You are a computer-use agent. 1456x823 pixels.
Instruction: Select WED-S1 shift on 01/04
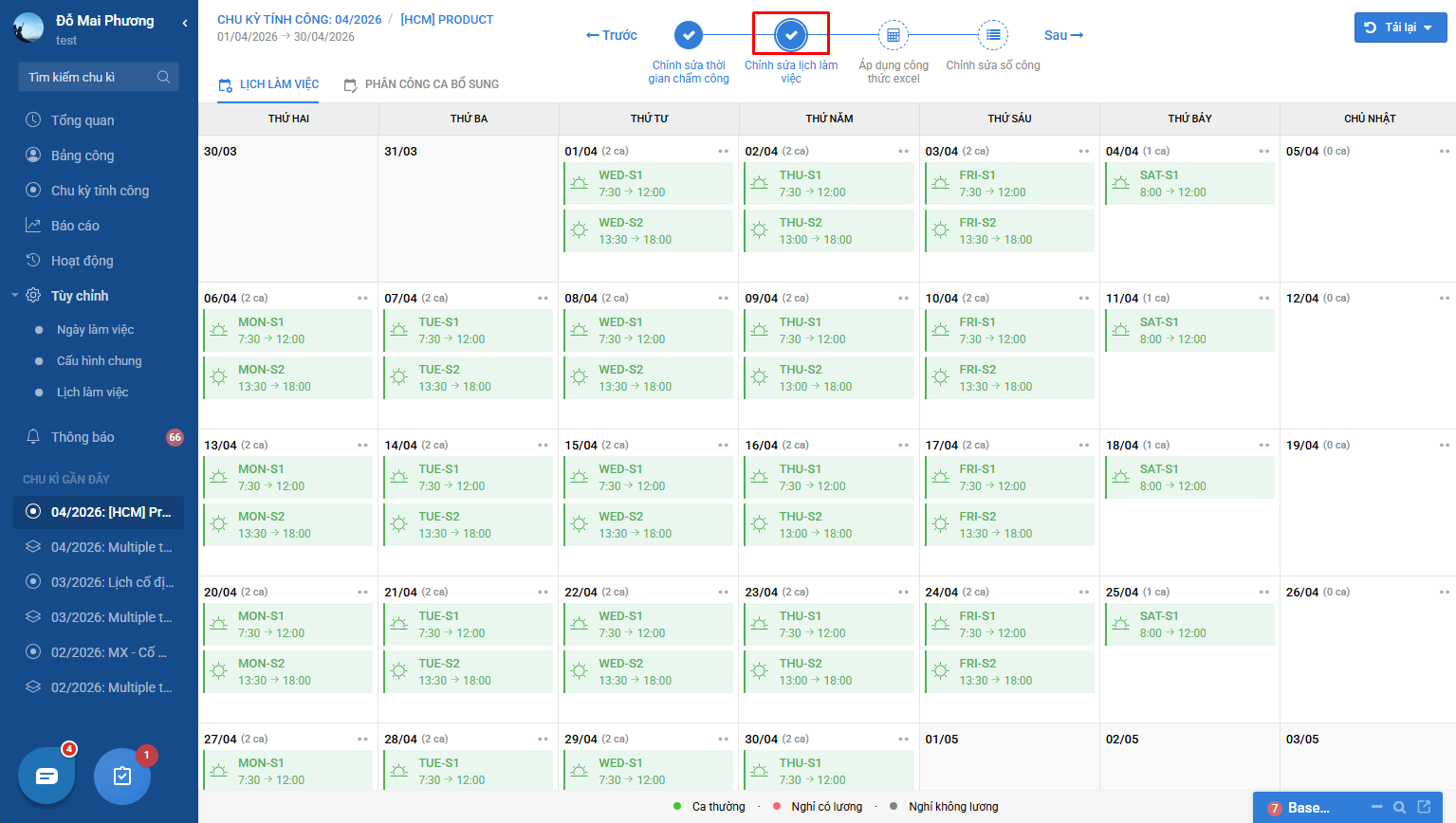click(x=649, y=183)
